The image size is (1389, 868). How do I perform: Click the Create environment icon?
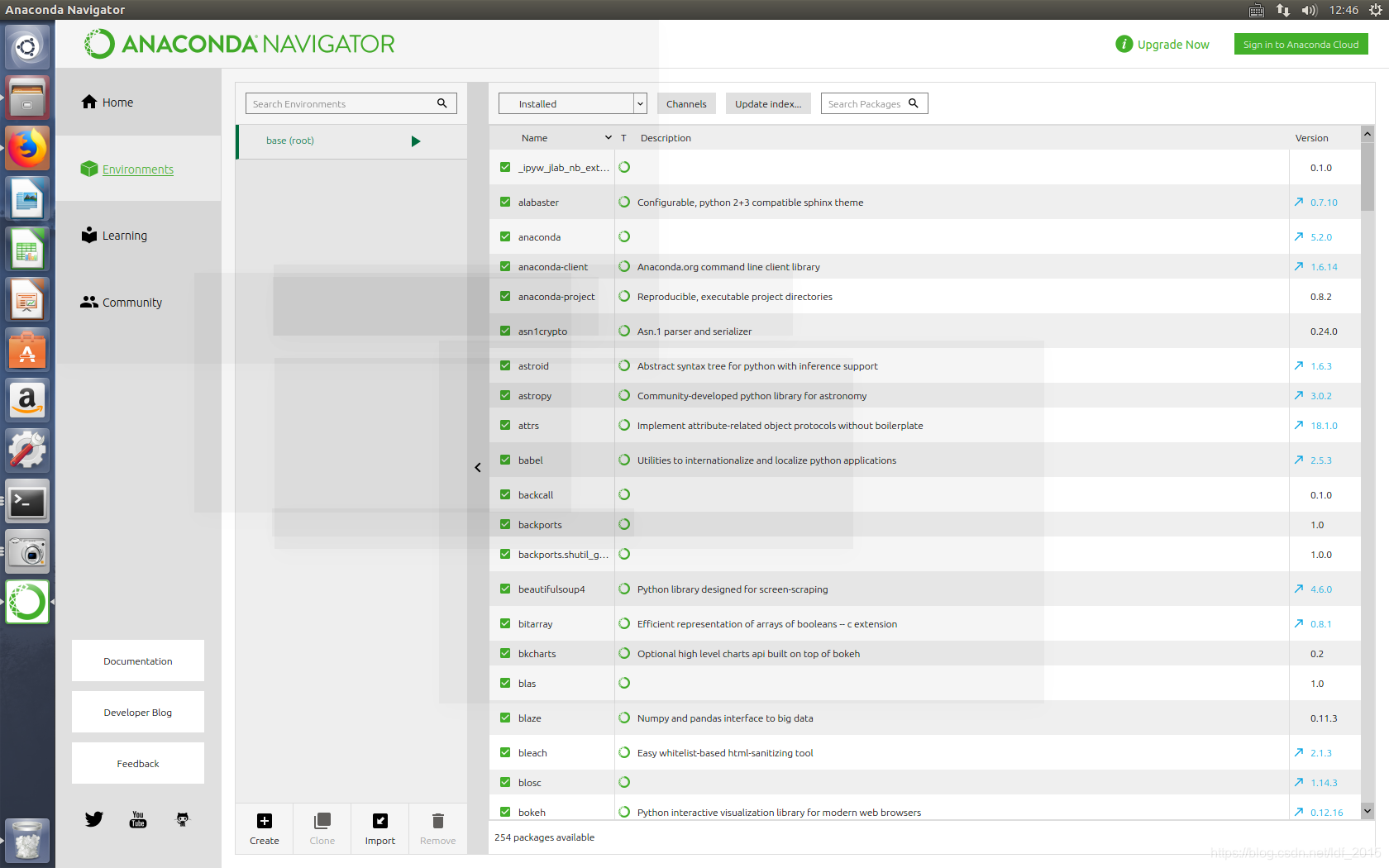click(x=265, y=821)
